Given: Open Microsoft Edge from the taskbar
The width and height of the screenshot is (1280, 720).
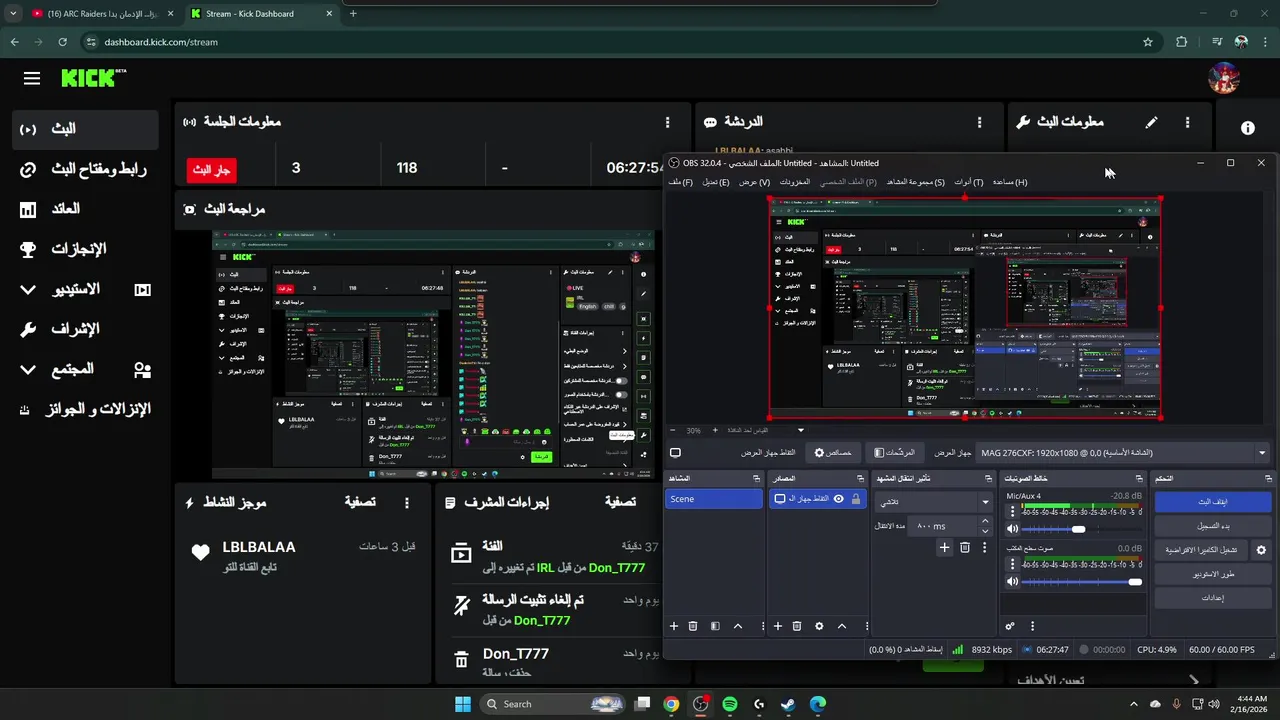Looking at the screenshot, I should pos(818,704).
